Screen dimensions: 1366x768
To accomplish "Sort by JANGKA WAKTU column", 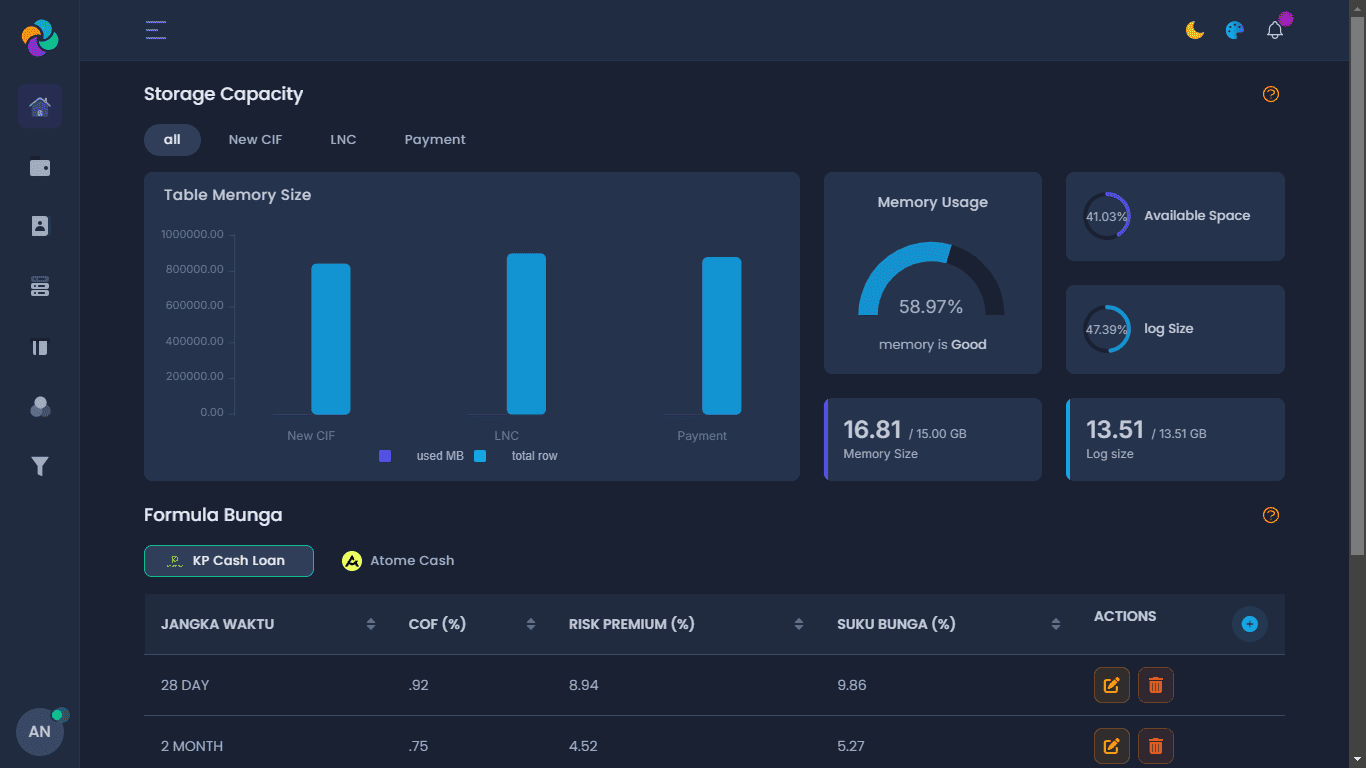I will tap(371, 624).
